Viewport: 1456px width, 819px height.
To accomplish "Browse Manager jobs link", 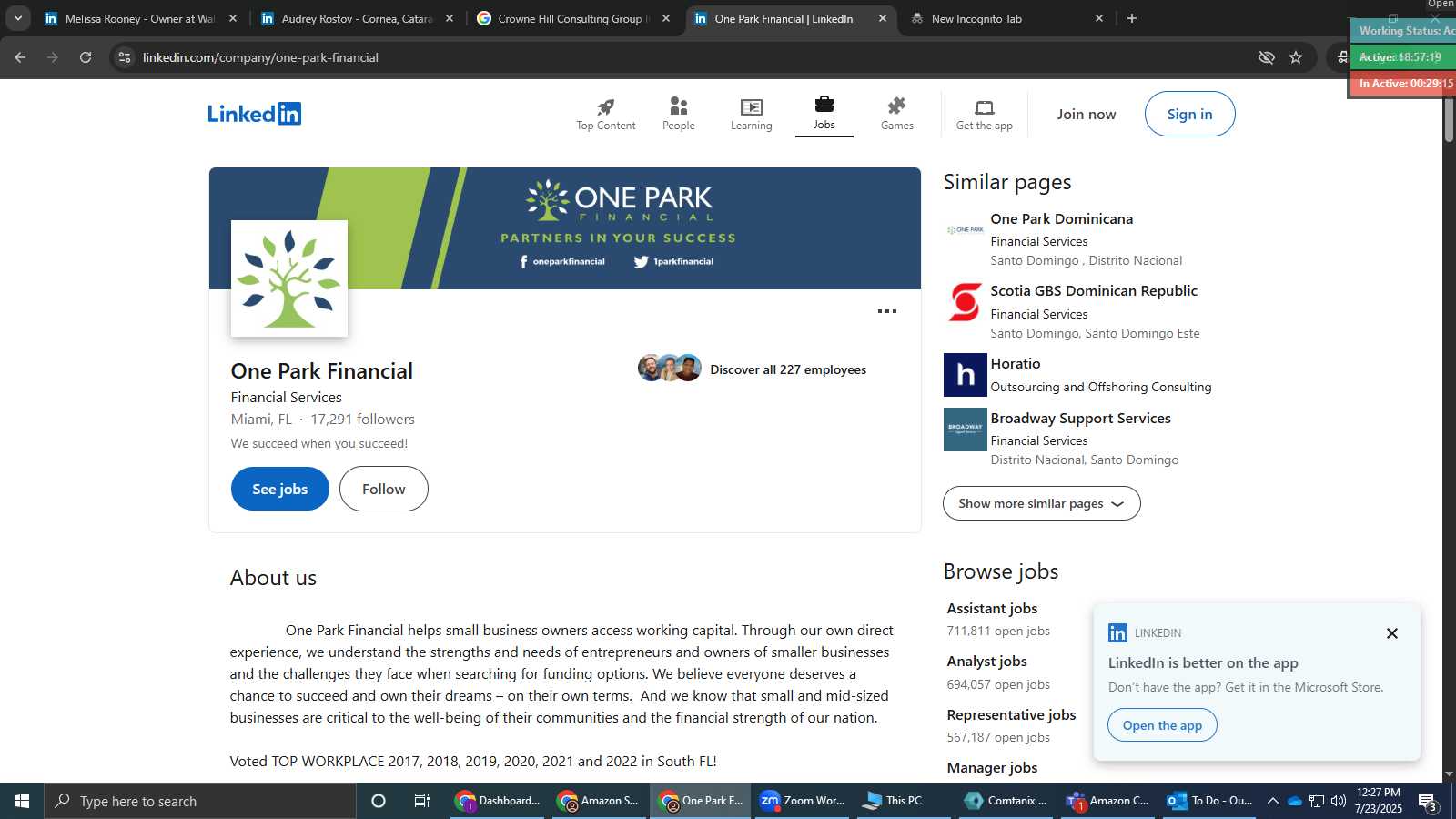I will coord(992,768).
